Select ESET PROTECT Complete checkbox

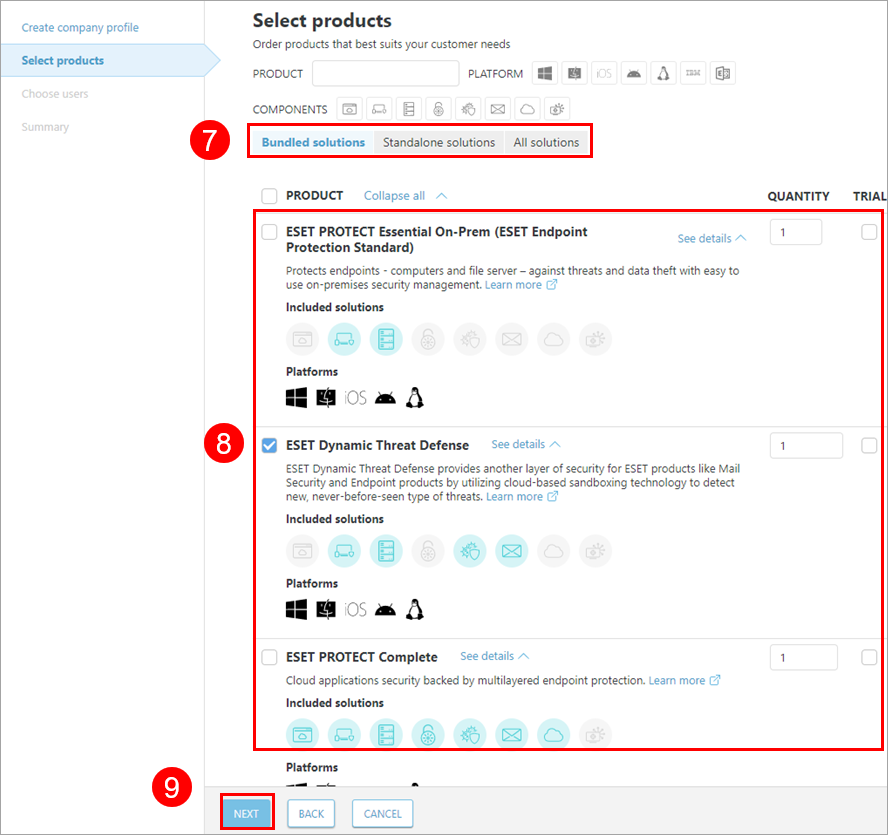point(270,657)
